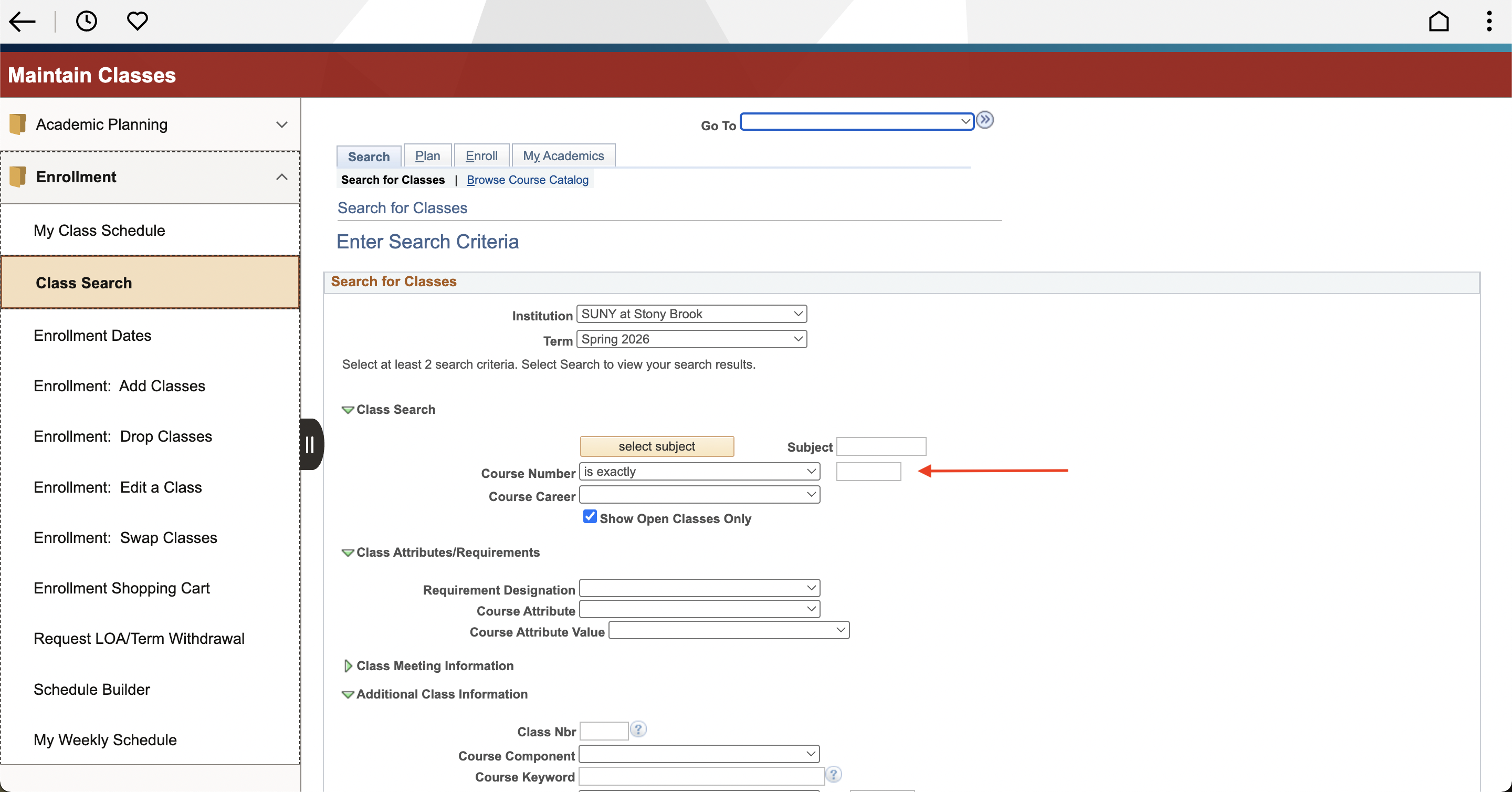Screen dimensions: 1512x792
Task: Expand Academic Planning section
Action: pyautogui.click(x=150, y=124)
